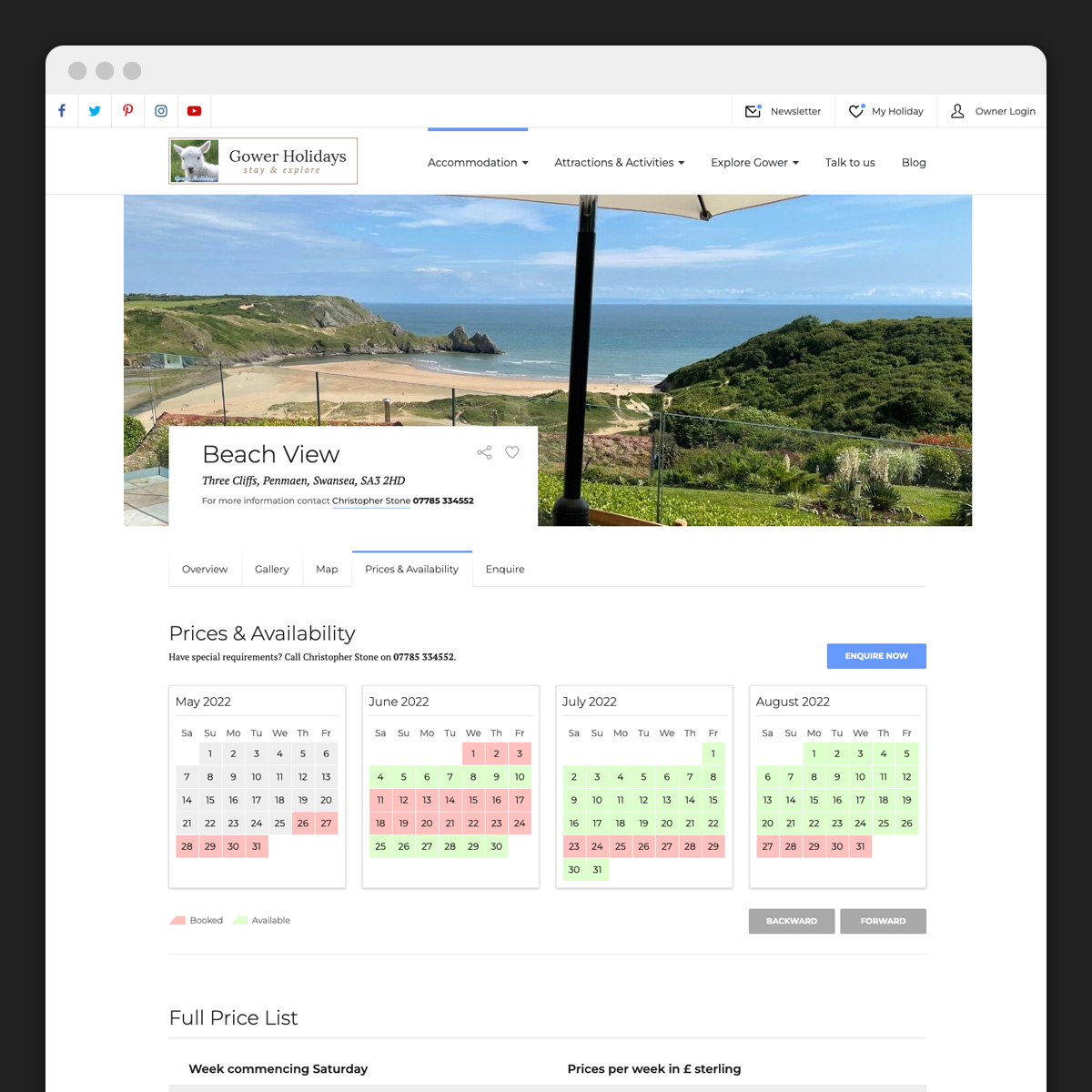Click the Week commencing Saturday column header
Image resolution: width=1092 pixels, height=1092 pixels.
pyautogui.click(x=278, y=1068)
